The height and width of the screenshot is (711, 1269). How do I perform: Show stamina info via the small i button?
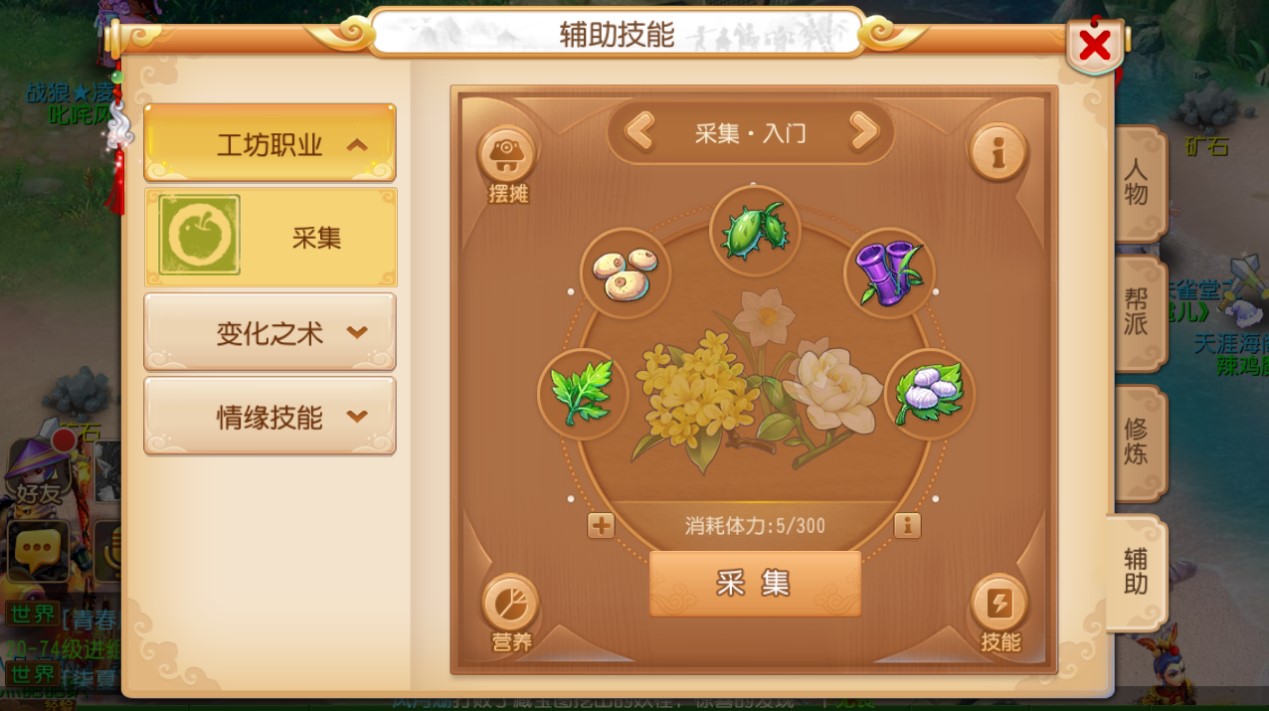(907, 525)
